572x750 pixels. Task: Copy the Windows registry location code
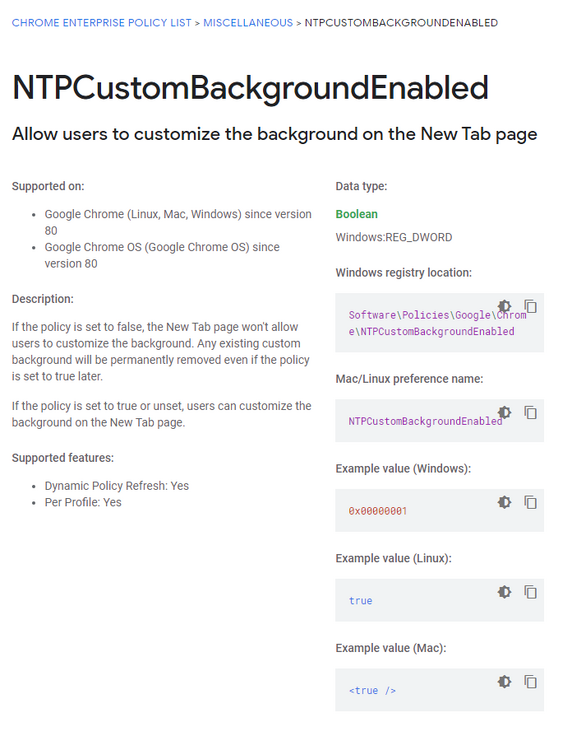(530, 306)
